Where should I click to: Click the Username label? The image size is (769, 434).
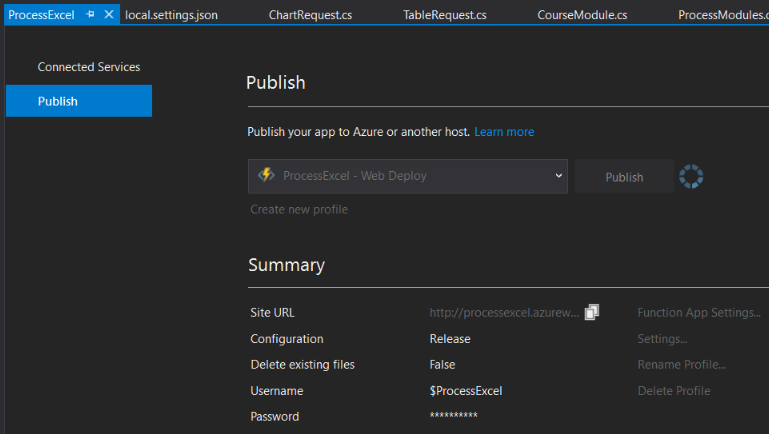pos(277,391)
